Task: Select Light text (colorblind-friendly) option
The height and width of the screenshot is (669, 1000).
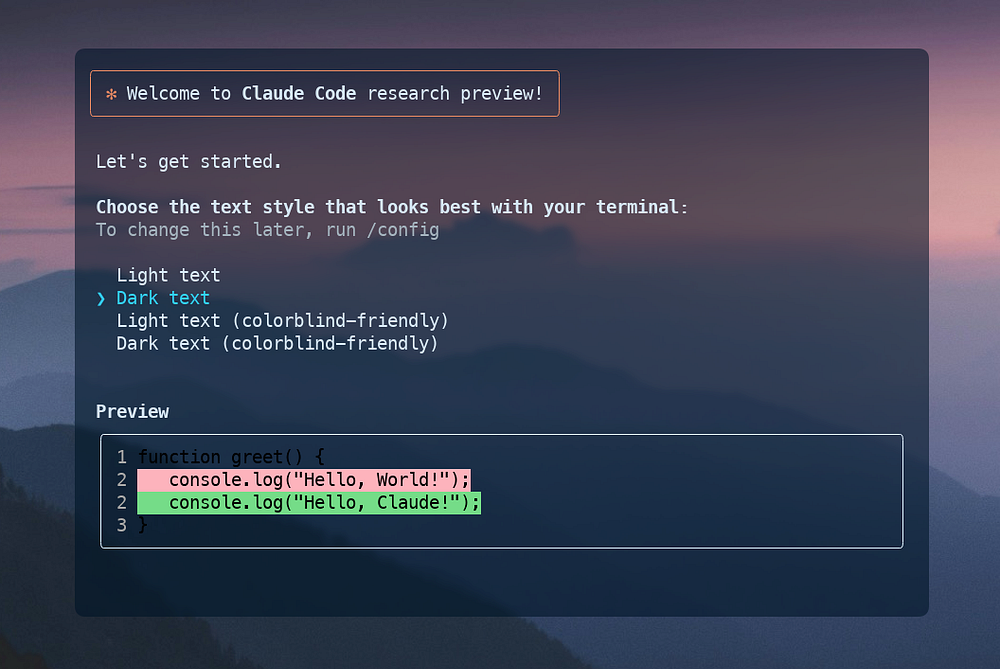Action: (x=283, y=321)
